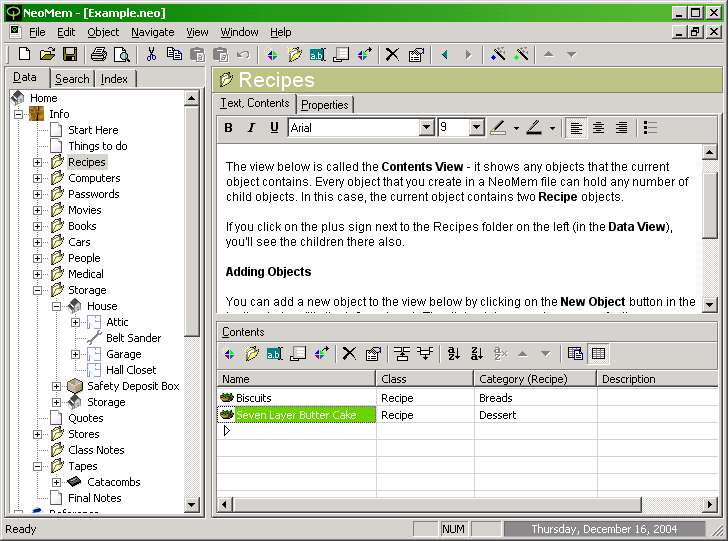Open a file with the Open folder icon

click(x=46, y=54)
